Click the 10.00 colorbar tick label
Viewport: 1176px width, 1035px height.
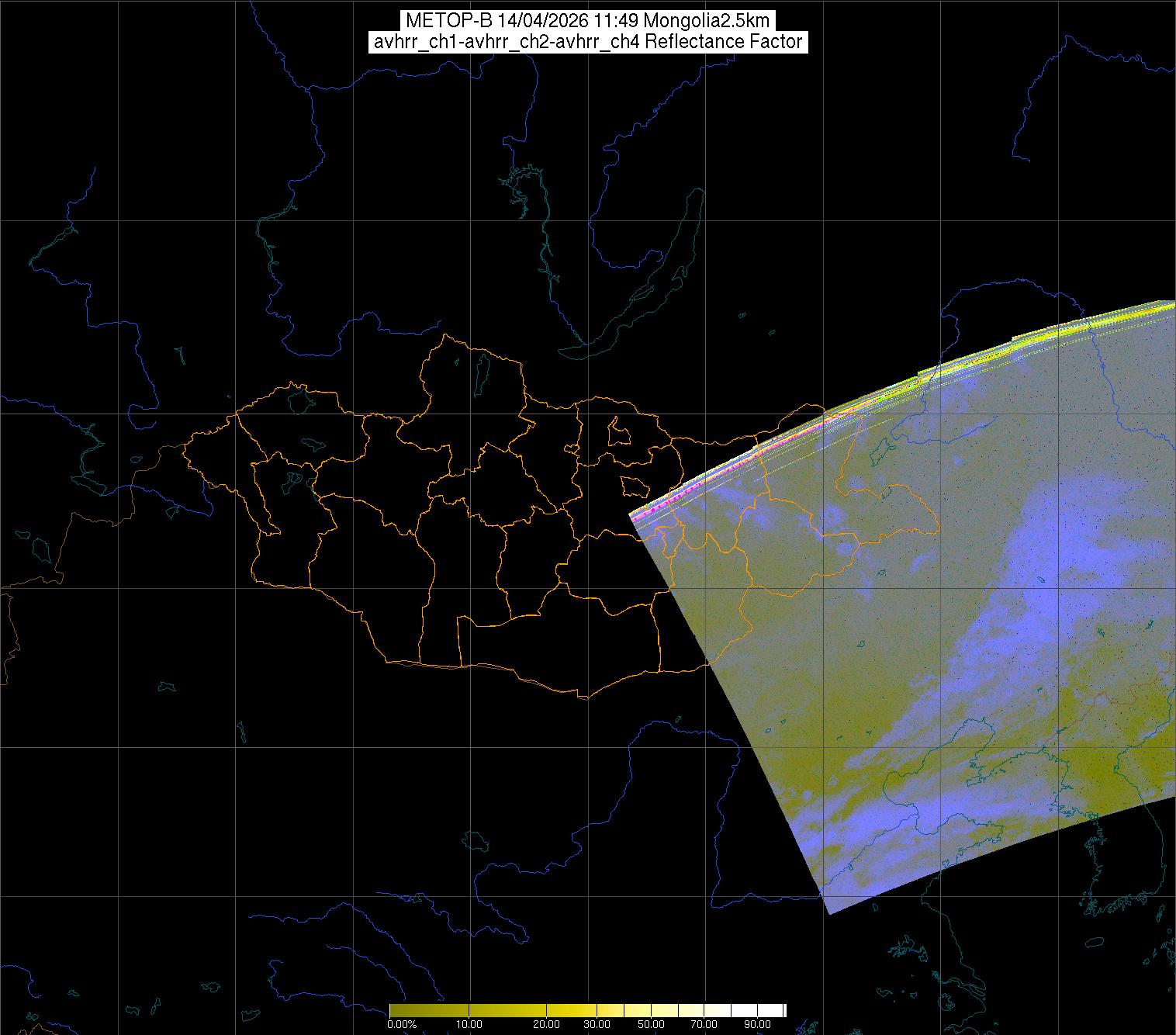[x=469, y=1024]
